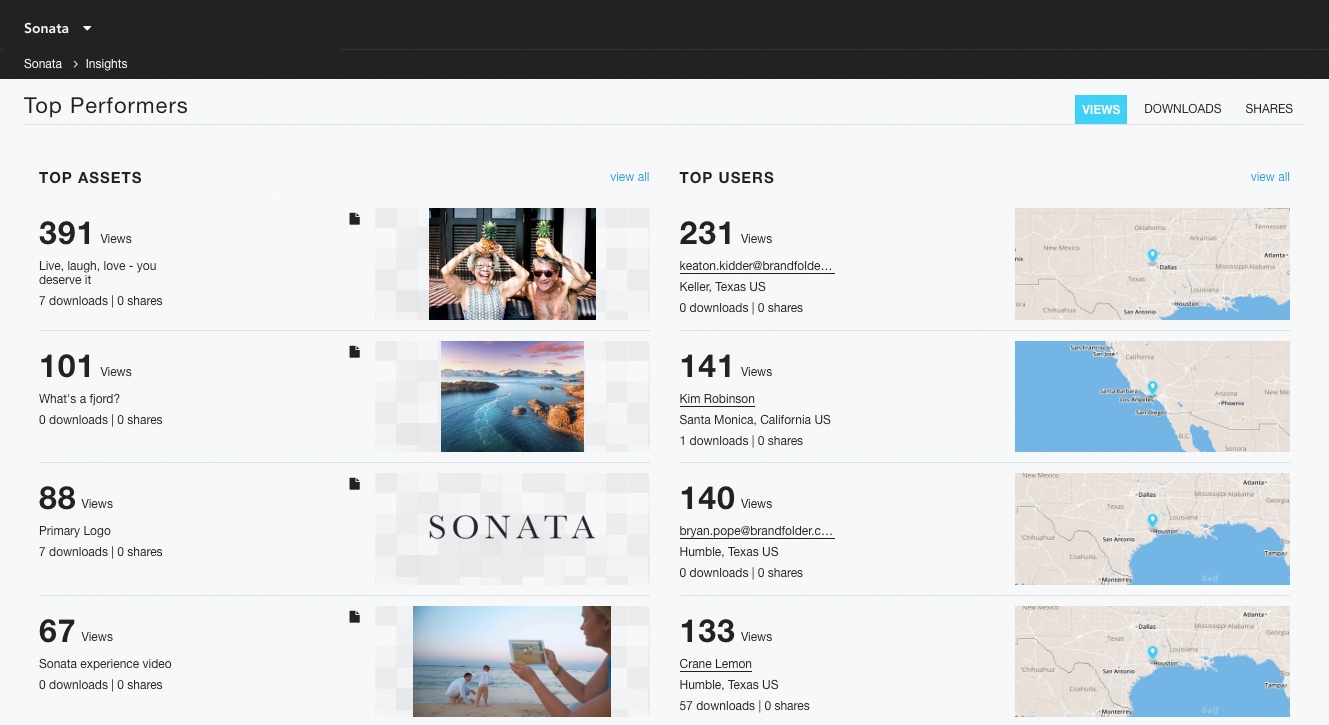This screenshot has height=725, width=1329.
Task: Click the '140 Views' user count
Action: pyautogui.click(x=726, y=498)
